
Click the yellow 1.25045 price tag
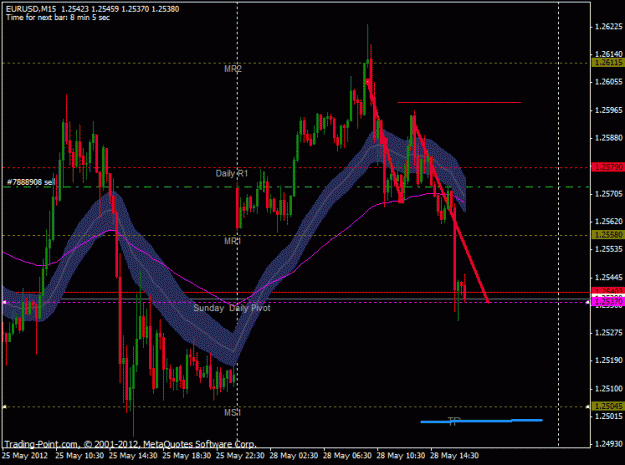point(608,406)
